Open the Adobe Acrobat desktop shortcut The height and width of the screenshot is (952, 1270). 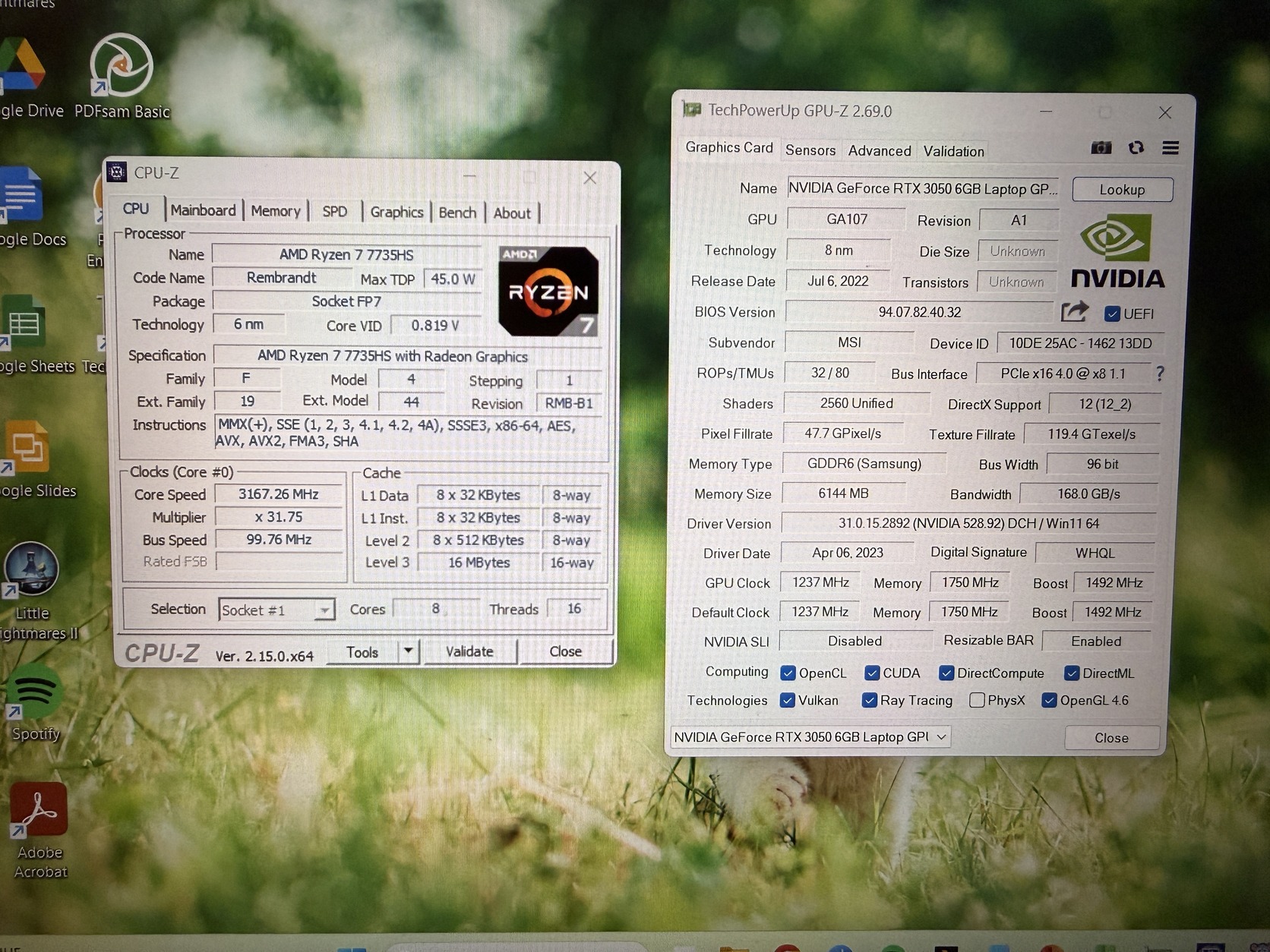tap(39, 831)
